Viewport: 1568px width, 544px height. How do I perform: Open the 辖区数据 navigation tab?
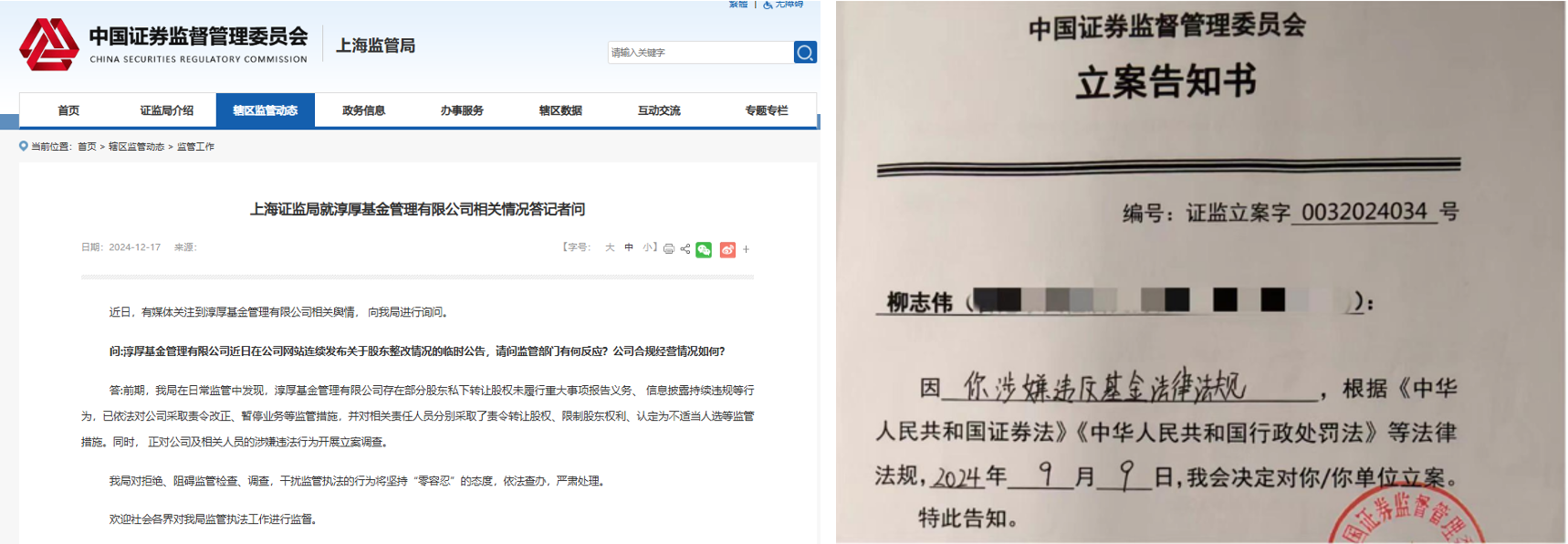coord(561,110)
